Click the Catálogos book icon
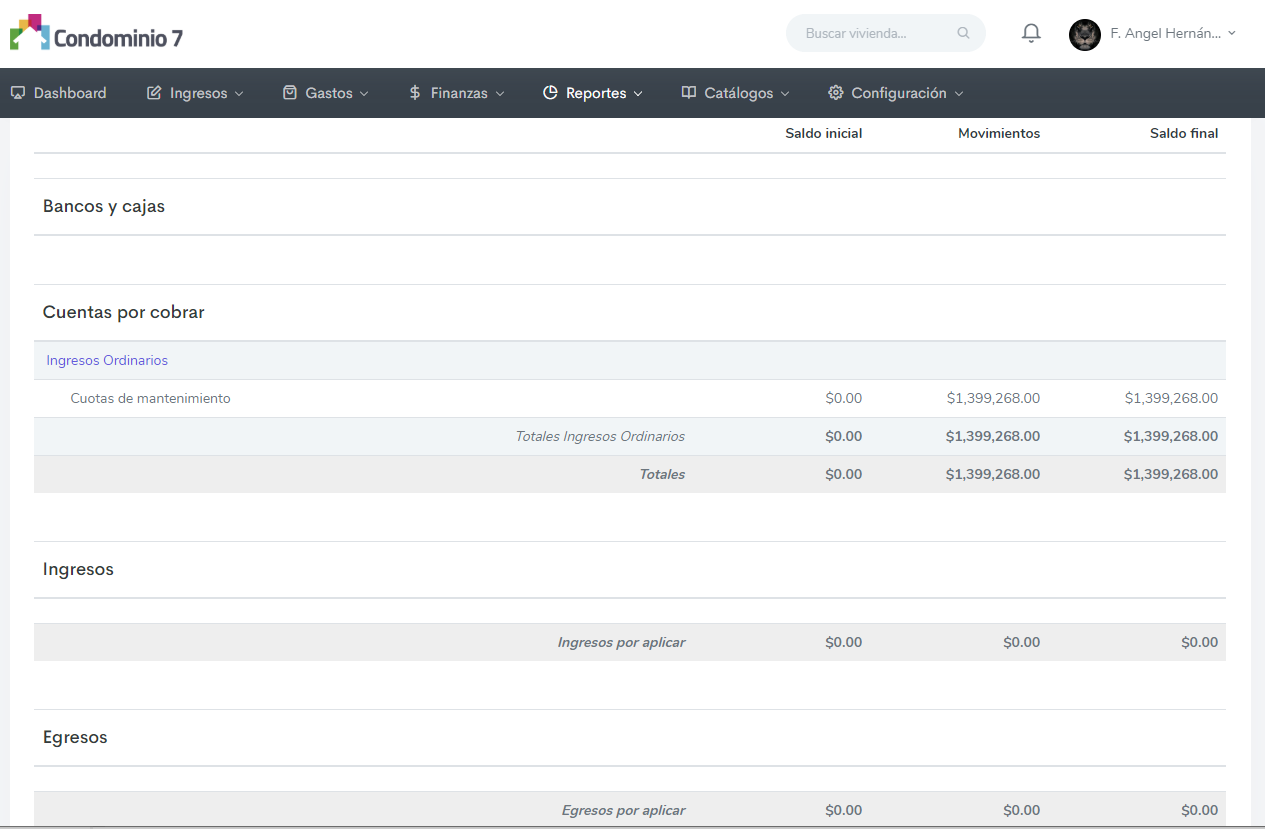 689,93
